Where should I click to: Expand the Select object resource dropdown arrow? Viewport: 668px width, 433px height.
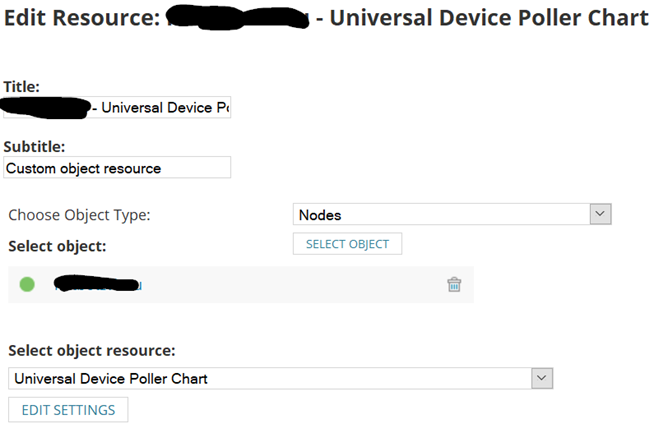pyautogui.click(x=541, y=378)
